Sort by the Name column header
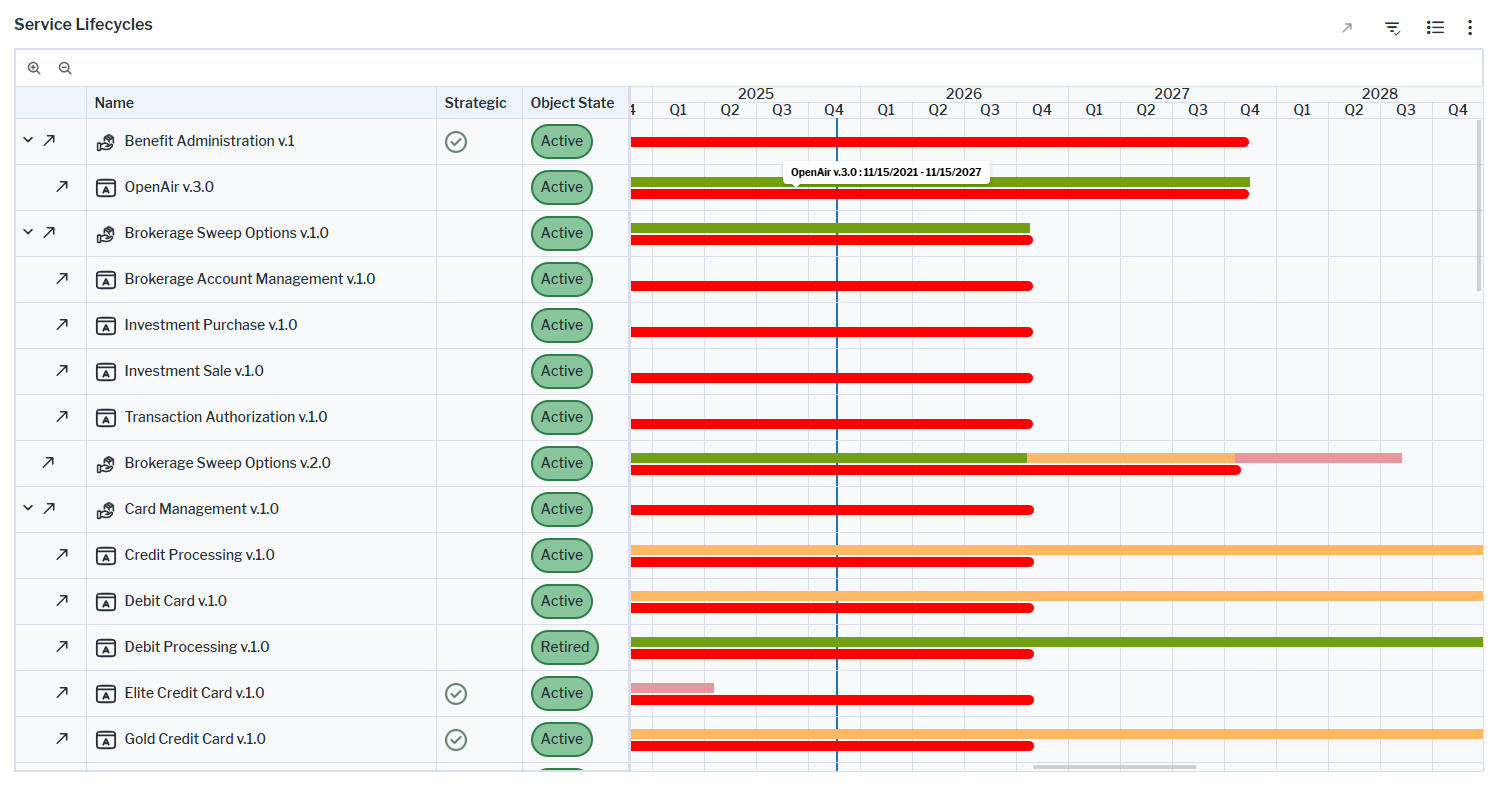 (114, 103)
